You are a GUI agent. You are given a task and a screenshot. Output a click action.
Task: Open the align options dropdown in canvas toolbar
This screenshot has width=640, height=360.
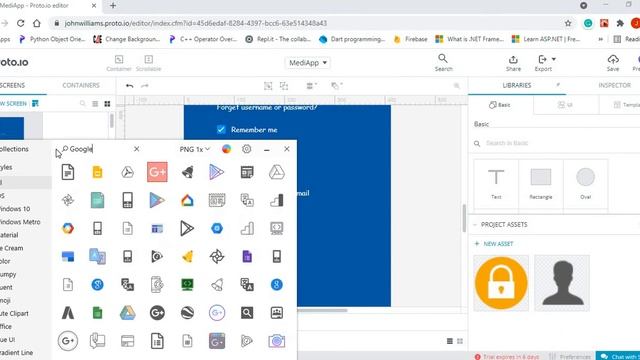[x=312, y=86]
